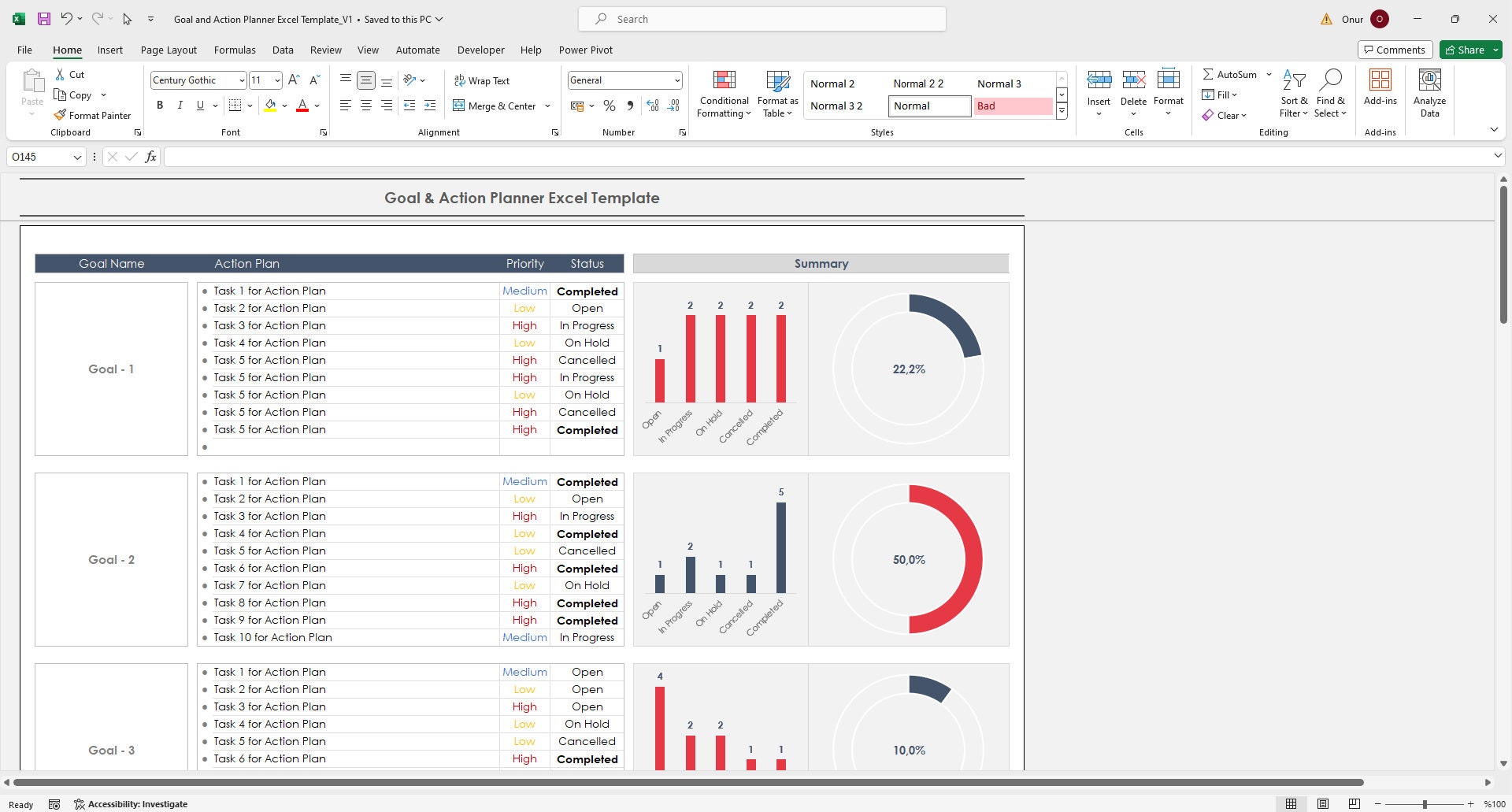Image resolution: width=1512 pixels, height=812 pixels.
Task: Open the Power Pivot tab
Action: 585,50
